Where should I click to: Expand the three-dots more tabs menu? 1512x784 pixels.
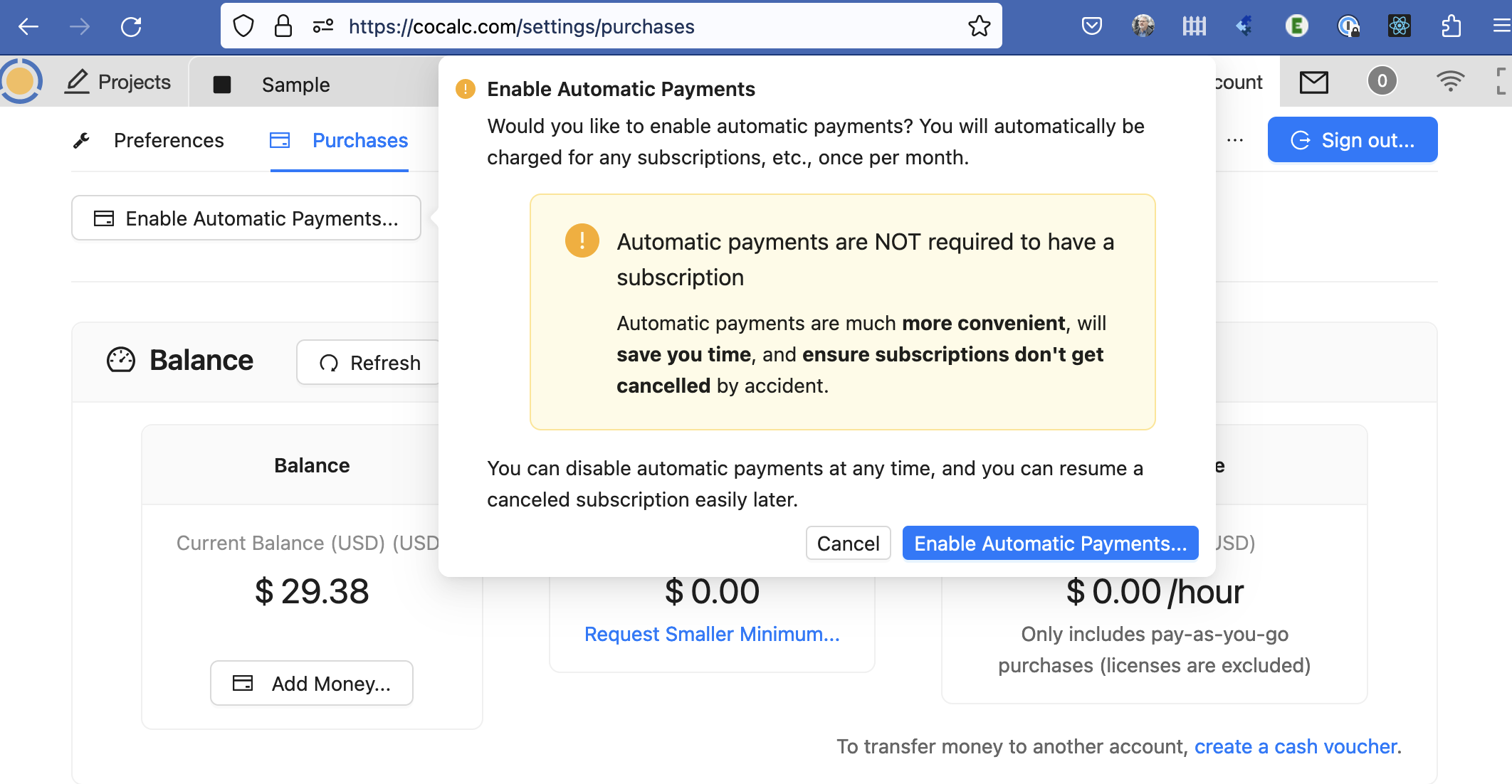click(1235, 140)
